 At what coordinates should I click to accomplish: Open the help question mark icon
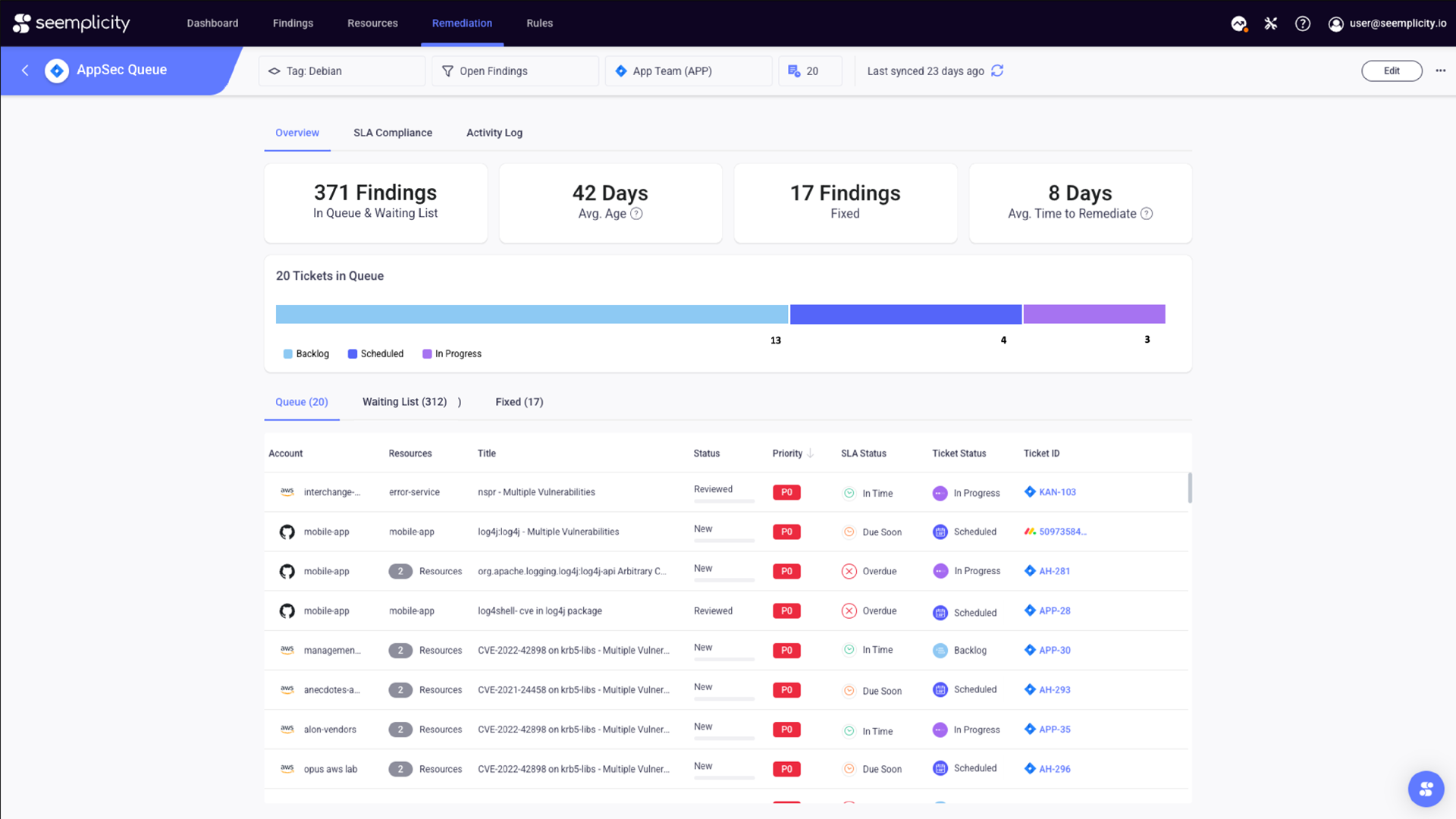1302,24
